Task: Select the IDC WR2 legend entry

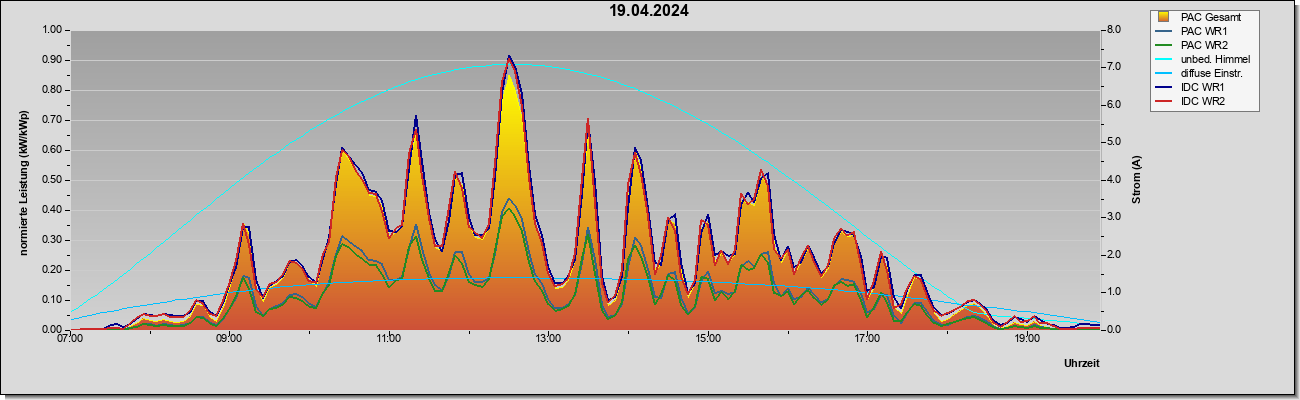Action: [1193, 101]
